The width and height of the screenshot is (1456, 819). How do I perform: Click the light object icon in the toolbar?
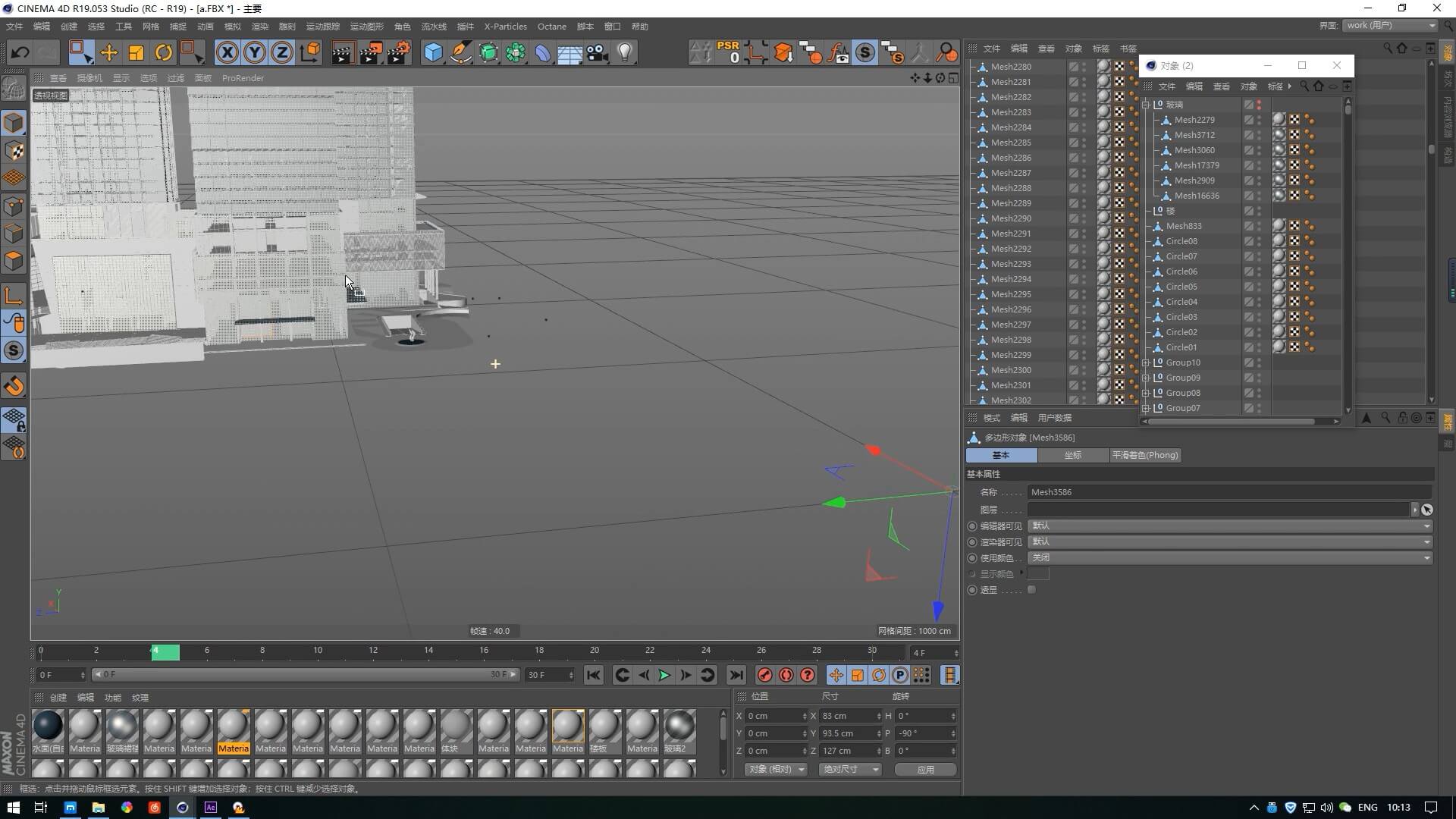623,52
